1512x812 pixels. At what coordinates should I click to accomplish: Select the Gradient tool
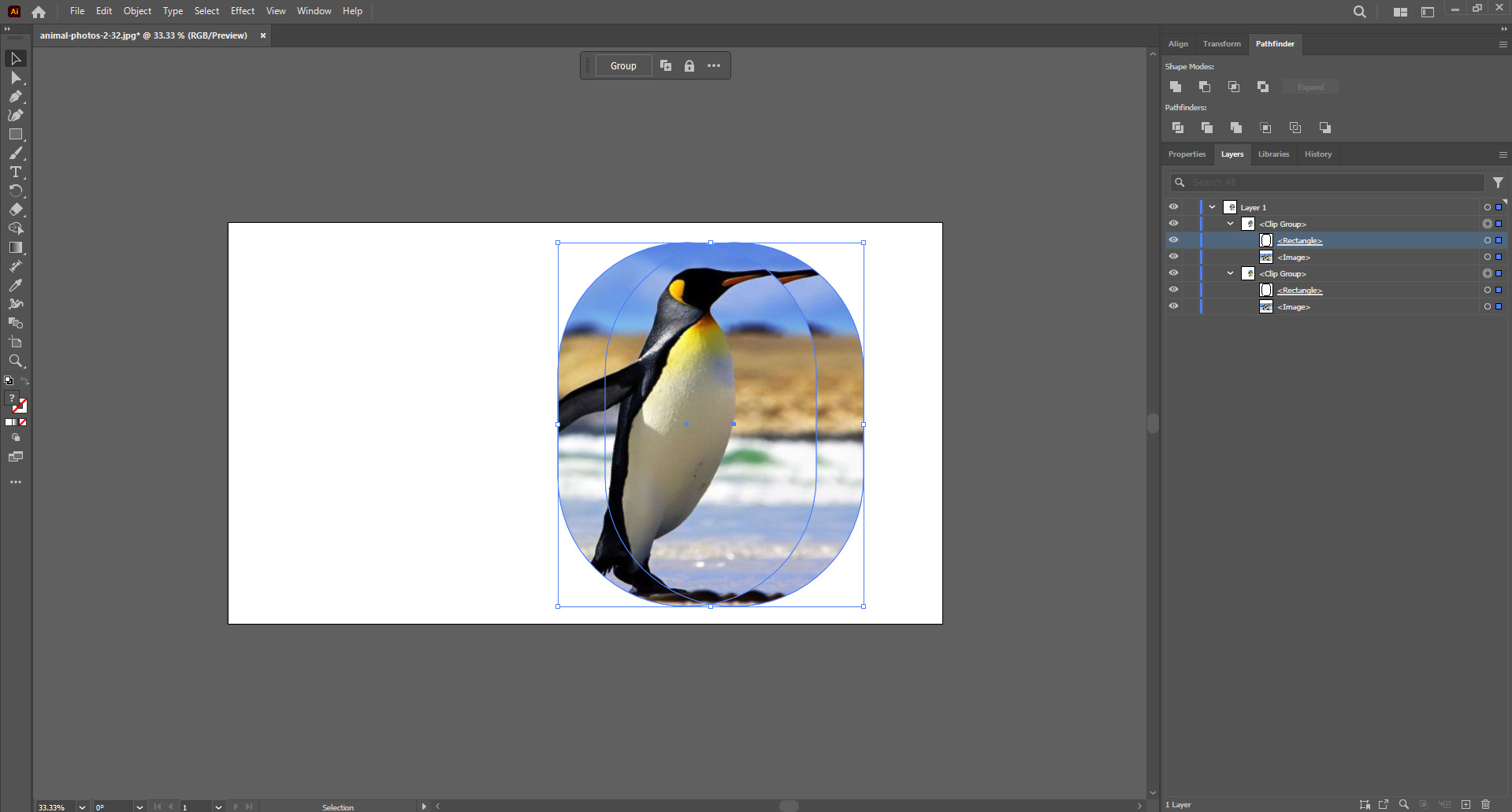click(x=16, y=247)
